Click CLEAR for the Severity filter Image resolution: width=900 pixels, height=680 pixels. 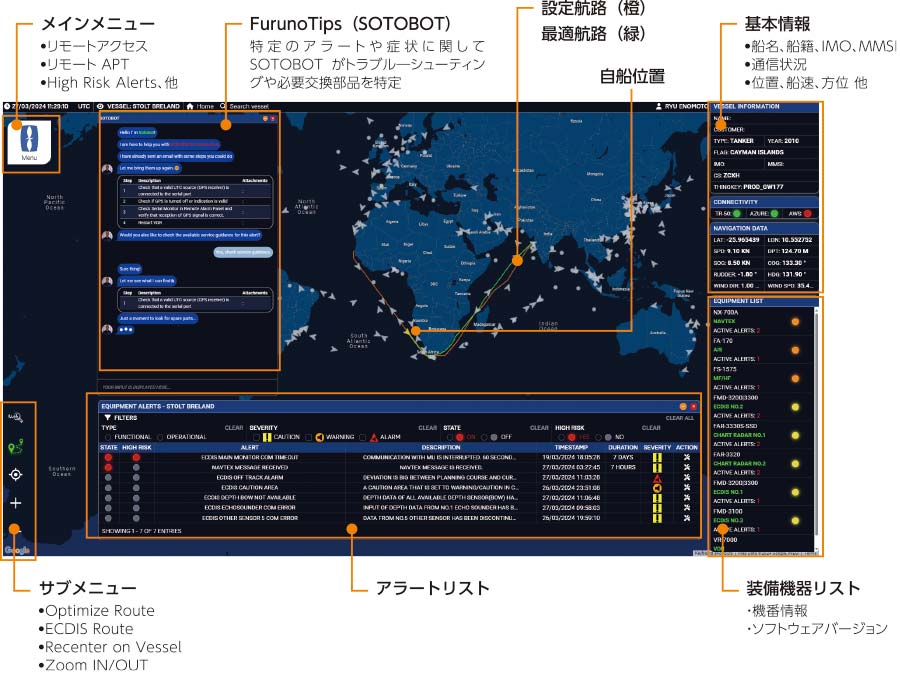tap(428, 428)
